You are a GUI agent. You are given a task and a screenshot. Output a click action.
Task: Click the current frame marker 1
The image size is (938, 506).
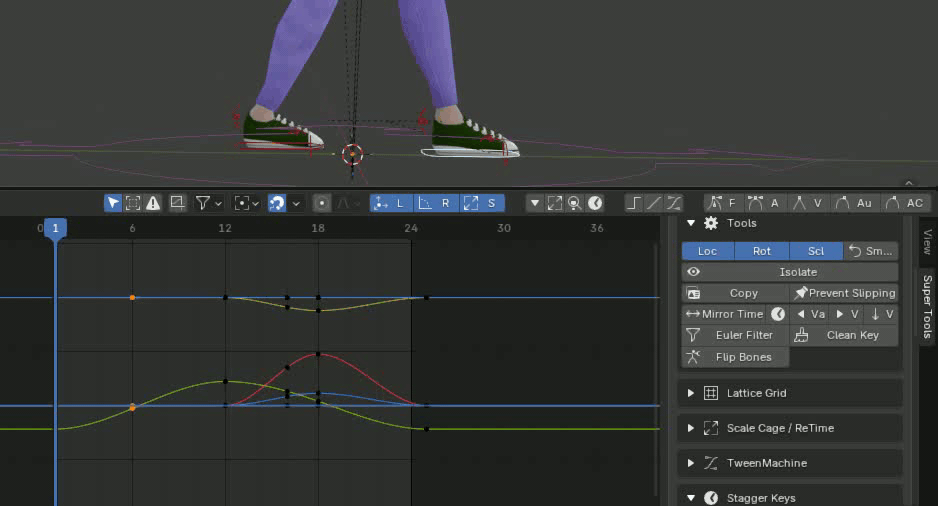point(56,228)
